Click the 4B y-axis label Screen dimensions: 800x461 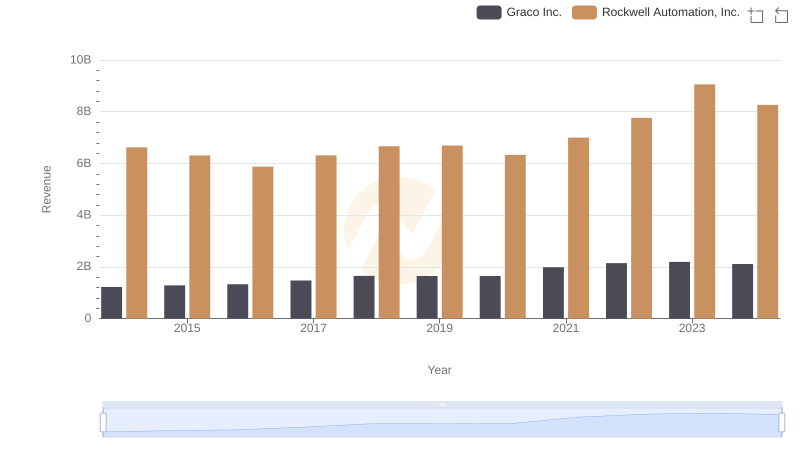(84, 215)
